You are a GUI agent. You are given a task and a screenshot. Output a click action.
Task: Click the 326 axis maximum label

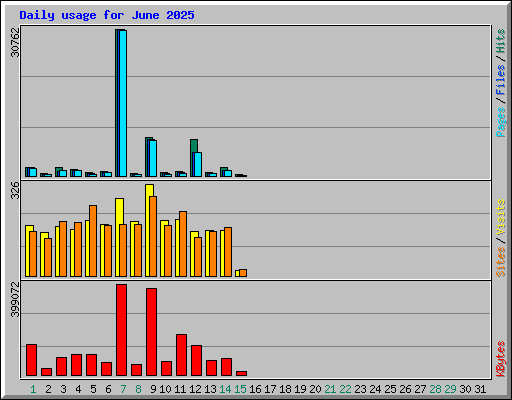[15, 190]
